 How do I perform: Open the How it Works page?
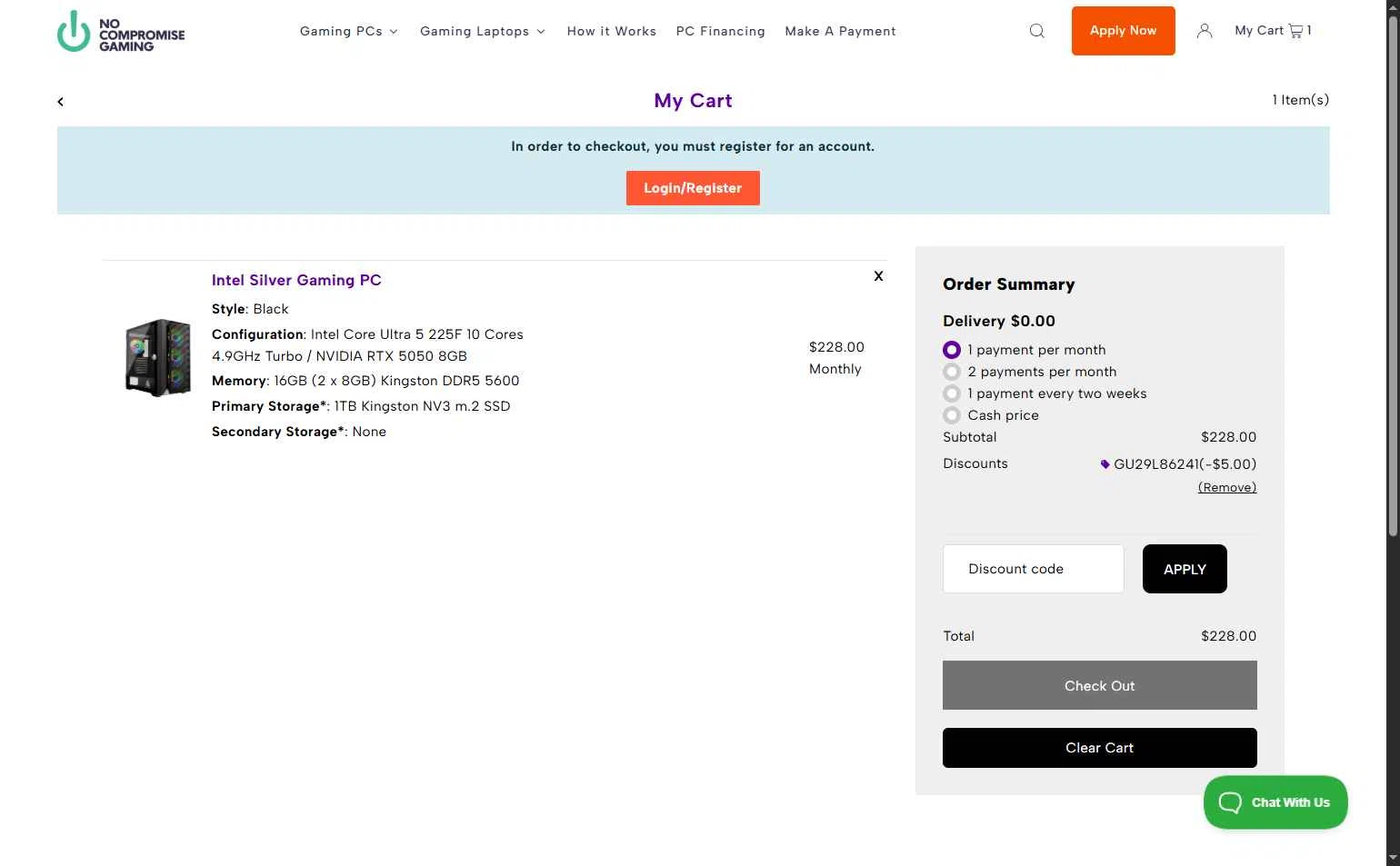(612, 31)
